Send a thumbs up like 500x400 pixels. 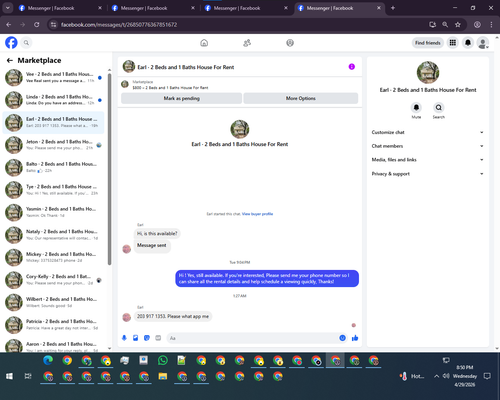click(x=355, y=338)
